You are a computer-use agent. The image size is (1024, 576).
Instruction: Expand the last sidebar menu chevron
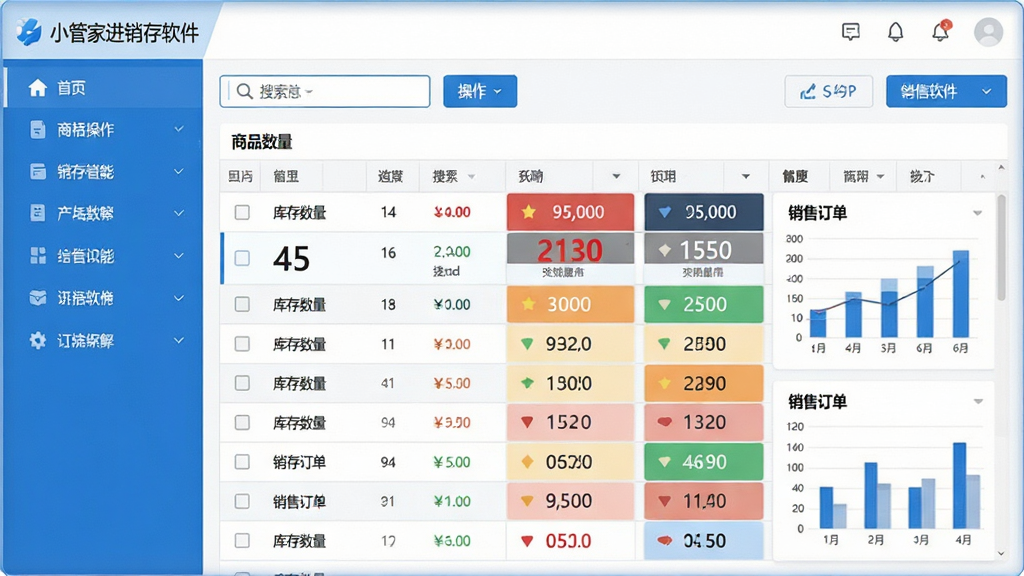(178, 340)
